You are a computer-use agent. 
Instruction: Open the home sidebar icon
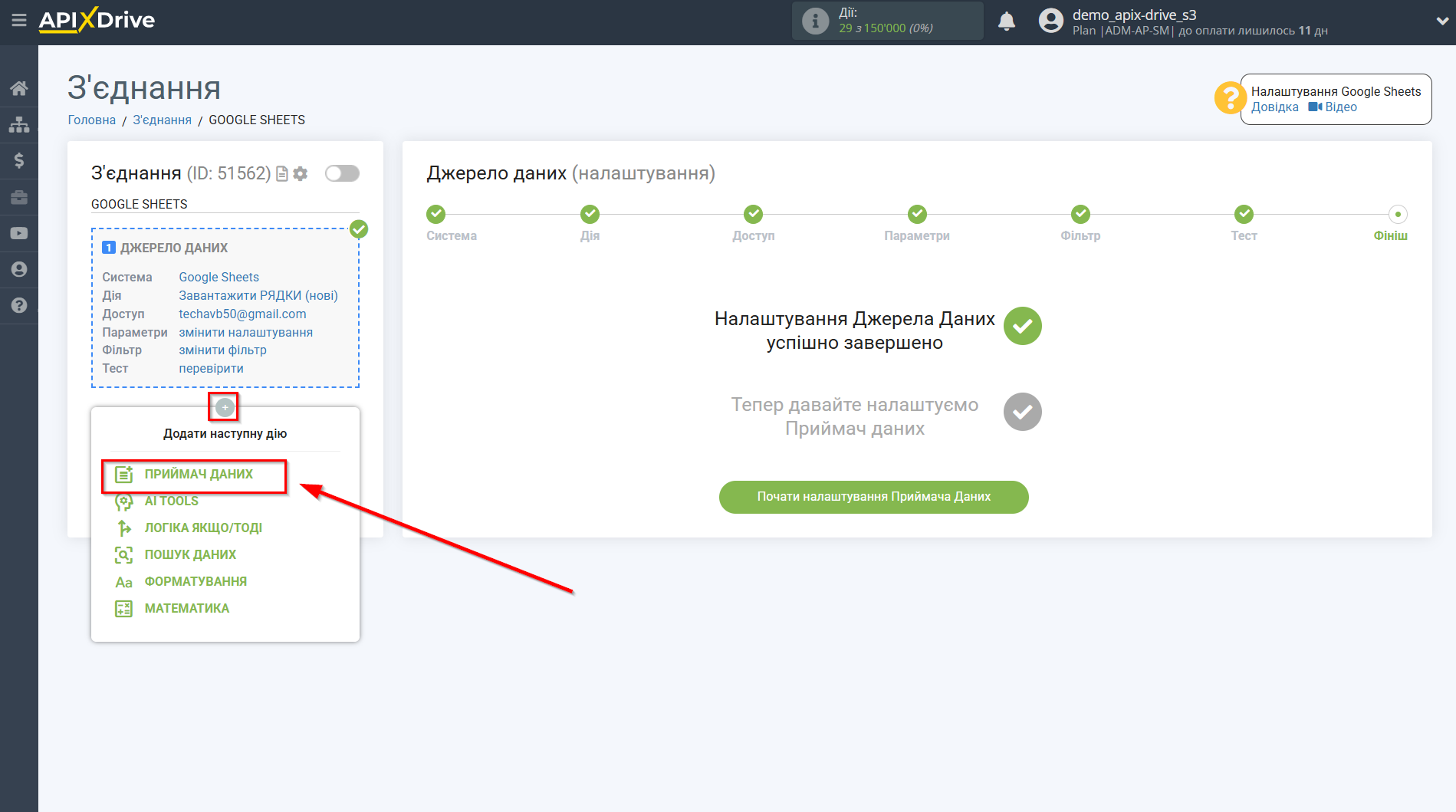tap(19, 88)
